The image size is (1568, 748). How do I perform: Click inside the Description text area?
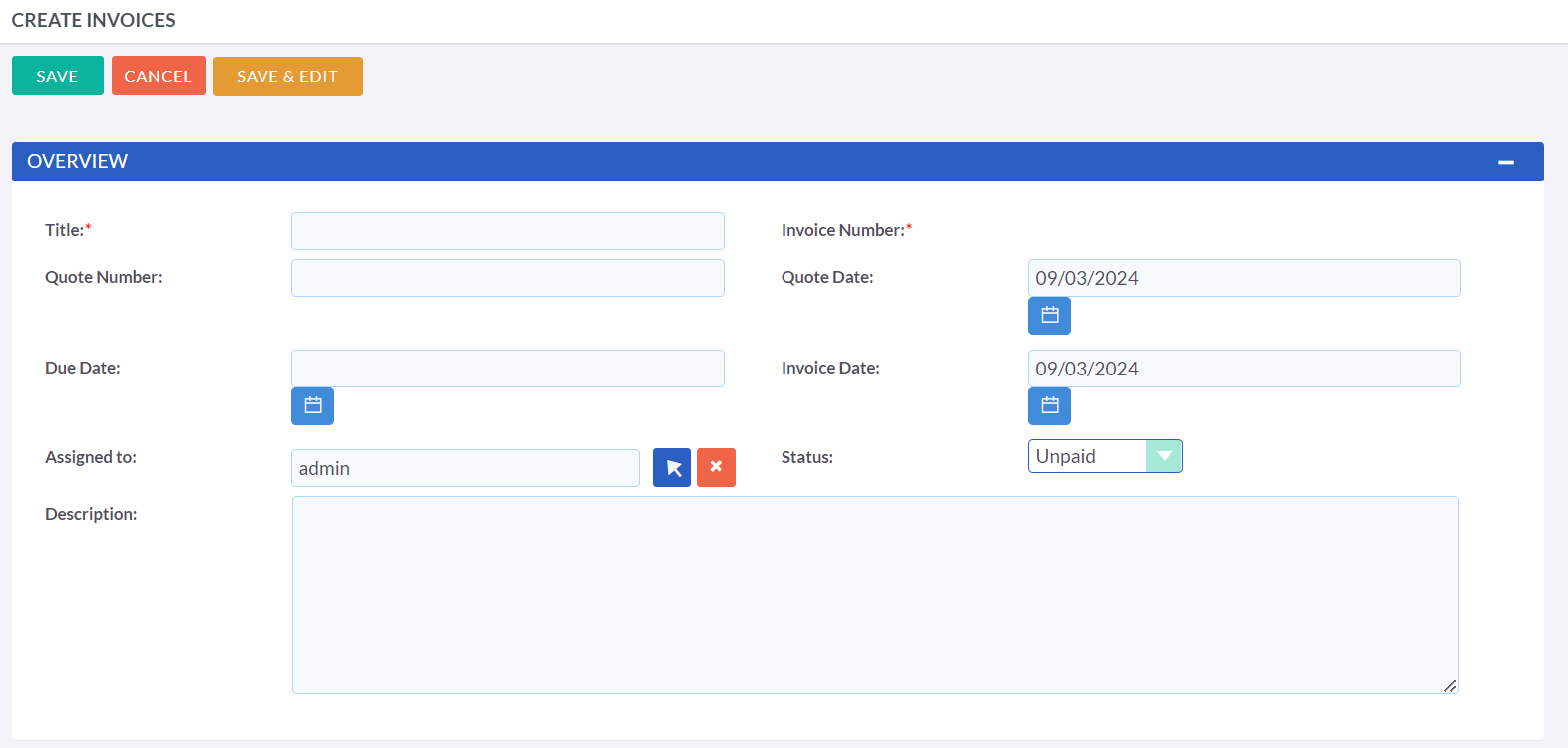pyautogui.click(x=874, y=594)
